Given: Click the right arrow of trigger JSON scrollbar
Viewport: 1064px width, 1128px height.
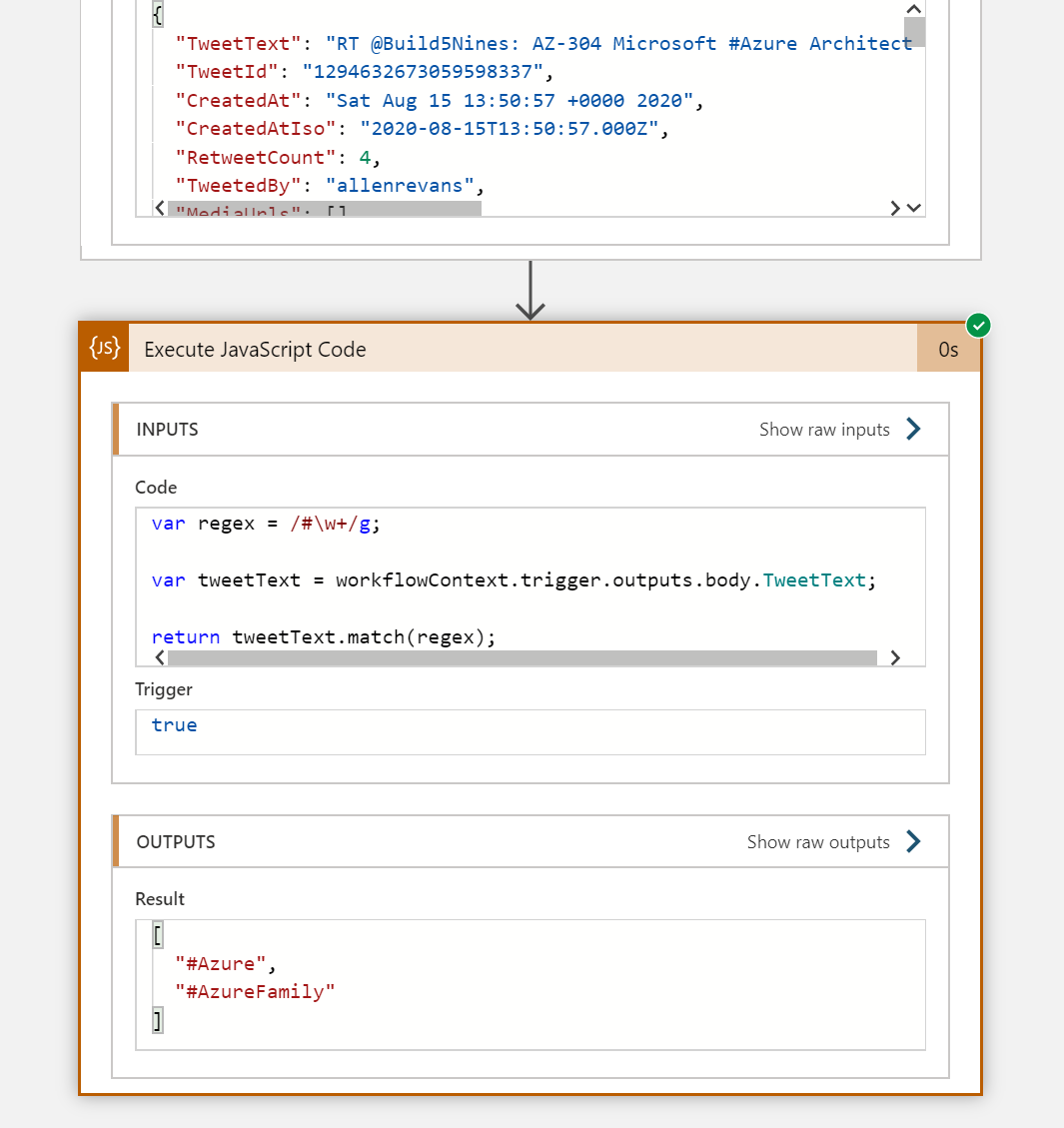Looking at the screenshot, I should coord(895,208).
